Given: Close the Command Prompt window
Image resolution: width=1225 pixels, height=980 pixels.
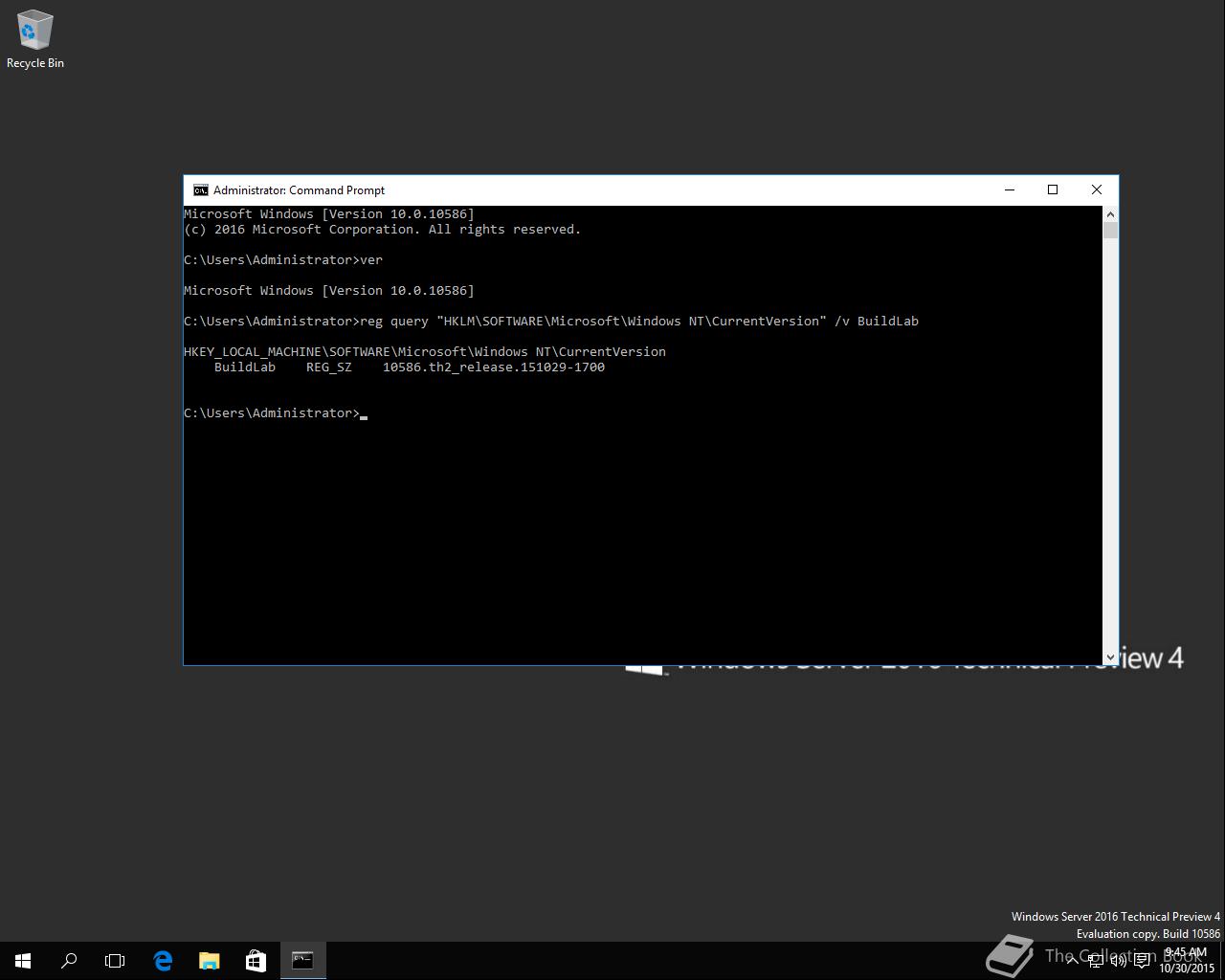Looking at the screenshot, I should (x=1097, y=189).
